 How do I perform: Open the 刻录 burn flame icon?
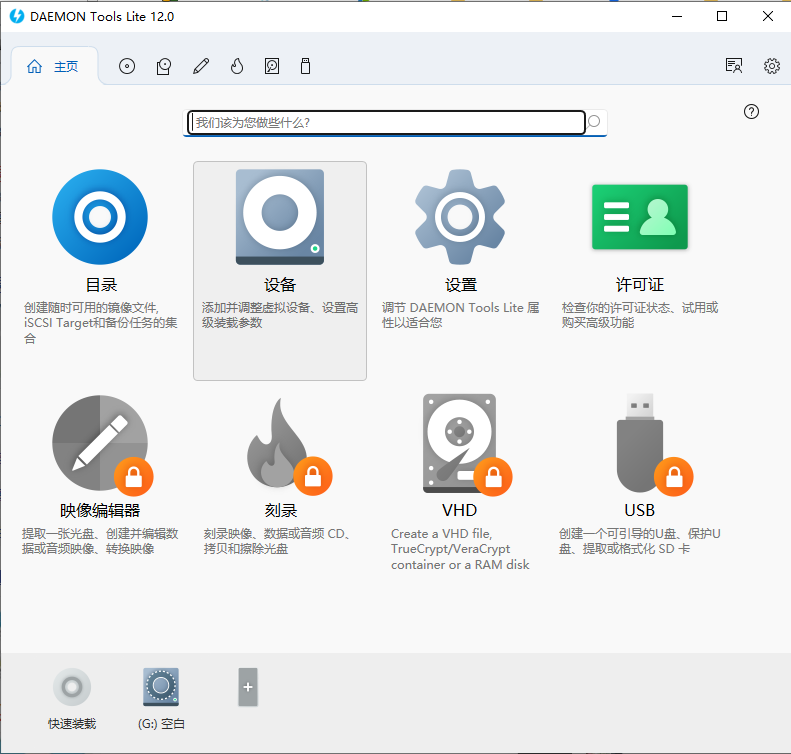click(277, 443)
